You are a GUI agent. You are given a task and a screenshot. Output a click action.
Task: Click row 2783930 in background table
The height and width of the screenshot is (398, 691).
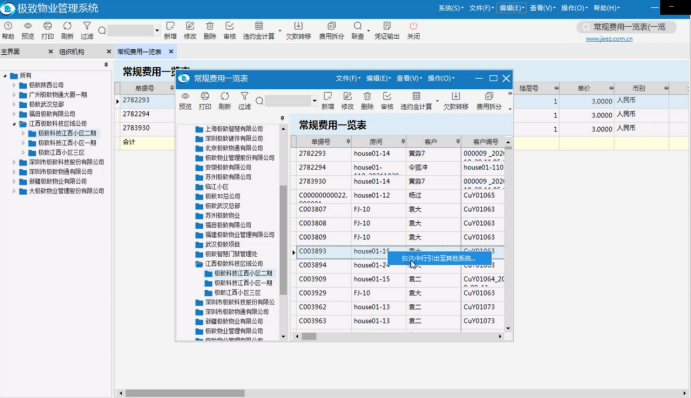coord(136,128)
